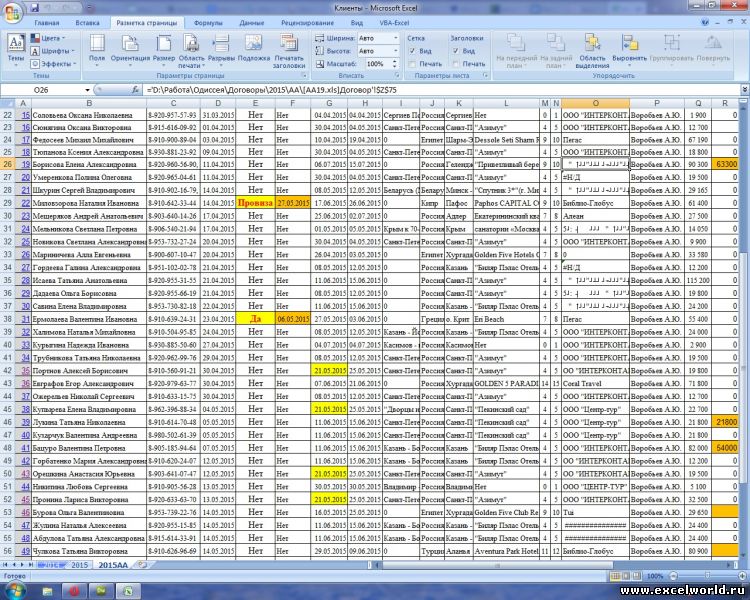The width and height of the screenshot is (750, 600).
Task: Switch to Normal view status icon
Action: 616,576
